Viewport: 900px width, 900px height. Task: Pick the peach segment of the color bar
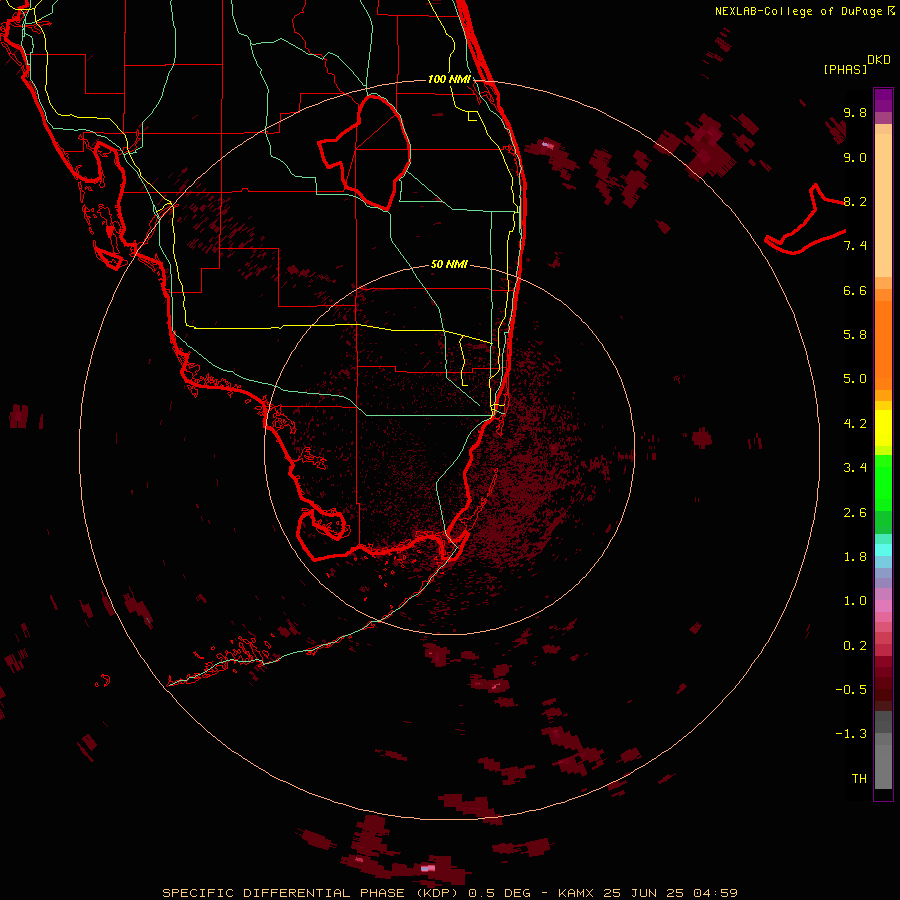tap(883, 205)
